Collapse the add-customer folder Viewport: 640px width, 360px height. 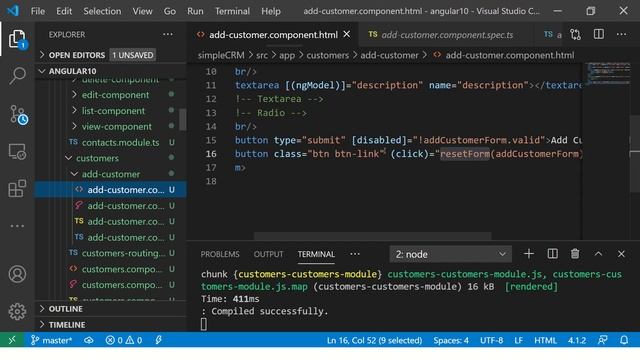(x=110, y=174)
